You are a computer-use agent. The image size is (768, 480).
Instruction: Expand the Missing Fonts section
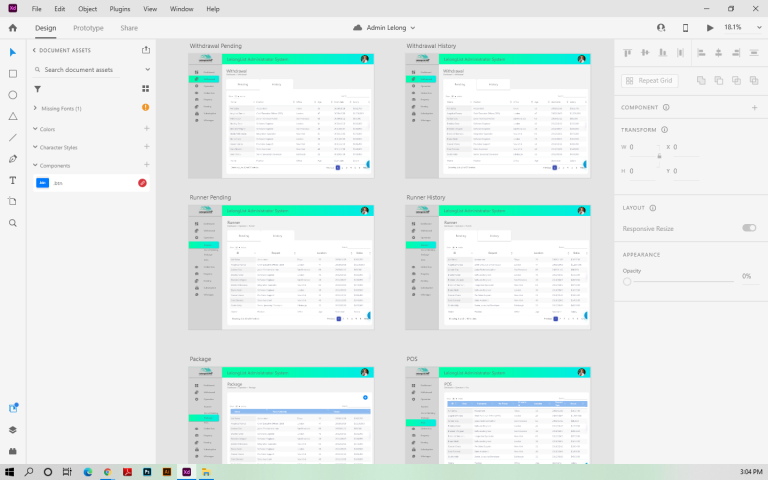(x=36, y=108)
